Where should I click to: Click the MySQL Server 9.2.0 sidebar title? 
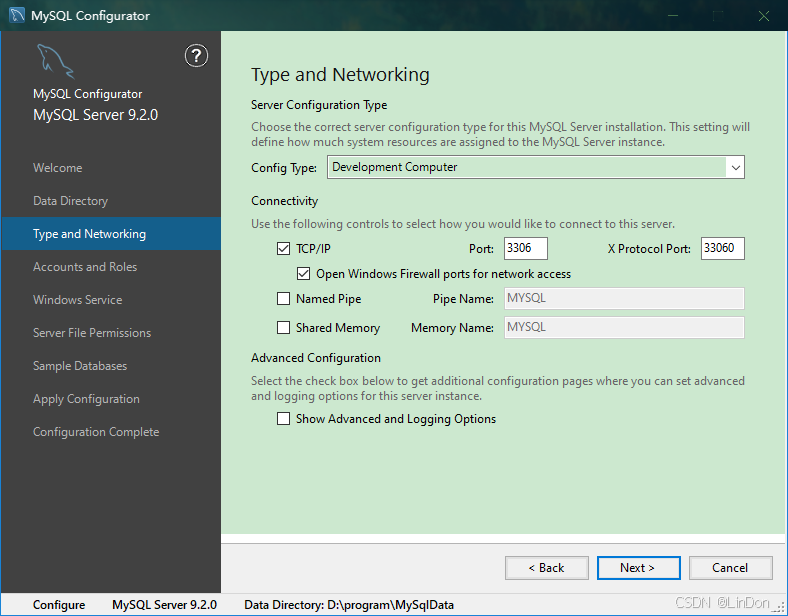tap(95, 115)
